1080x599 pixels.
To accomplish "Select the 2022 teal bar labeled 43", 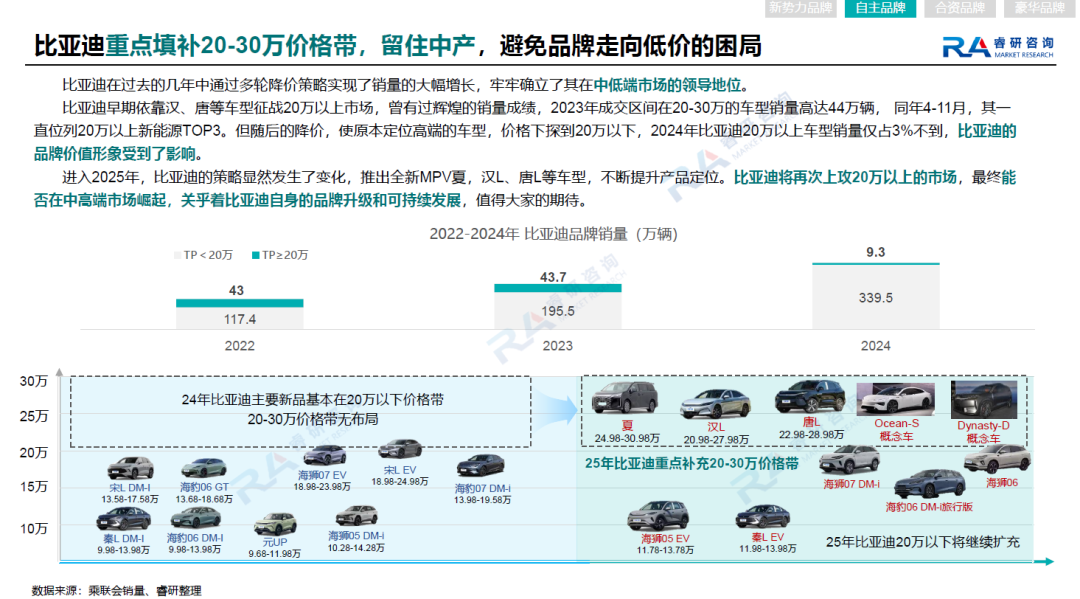I will (x=240, y=303).
